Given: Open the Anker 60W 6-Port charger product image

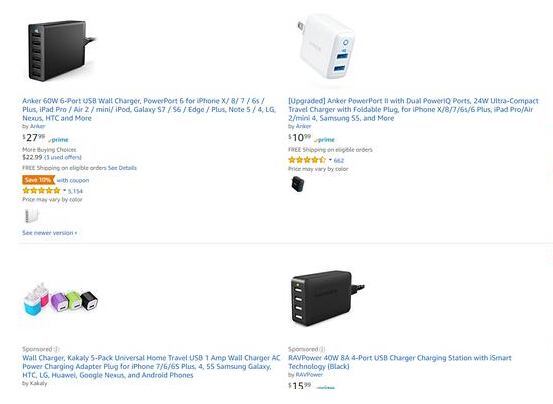Looking at the screenshot, I should [61, 50].
